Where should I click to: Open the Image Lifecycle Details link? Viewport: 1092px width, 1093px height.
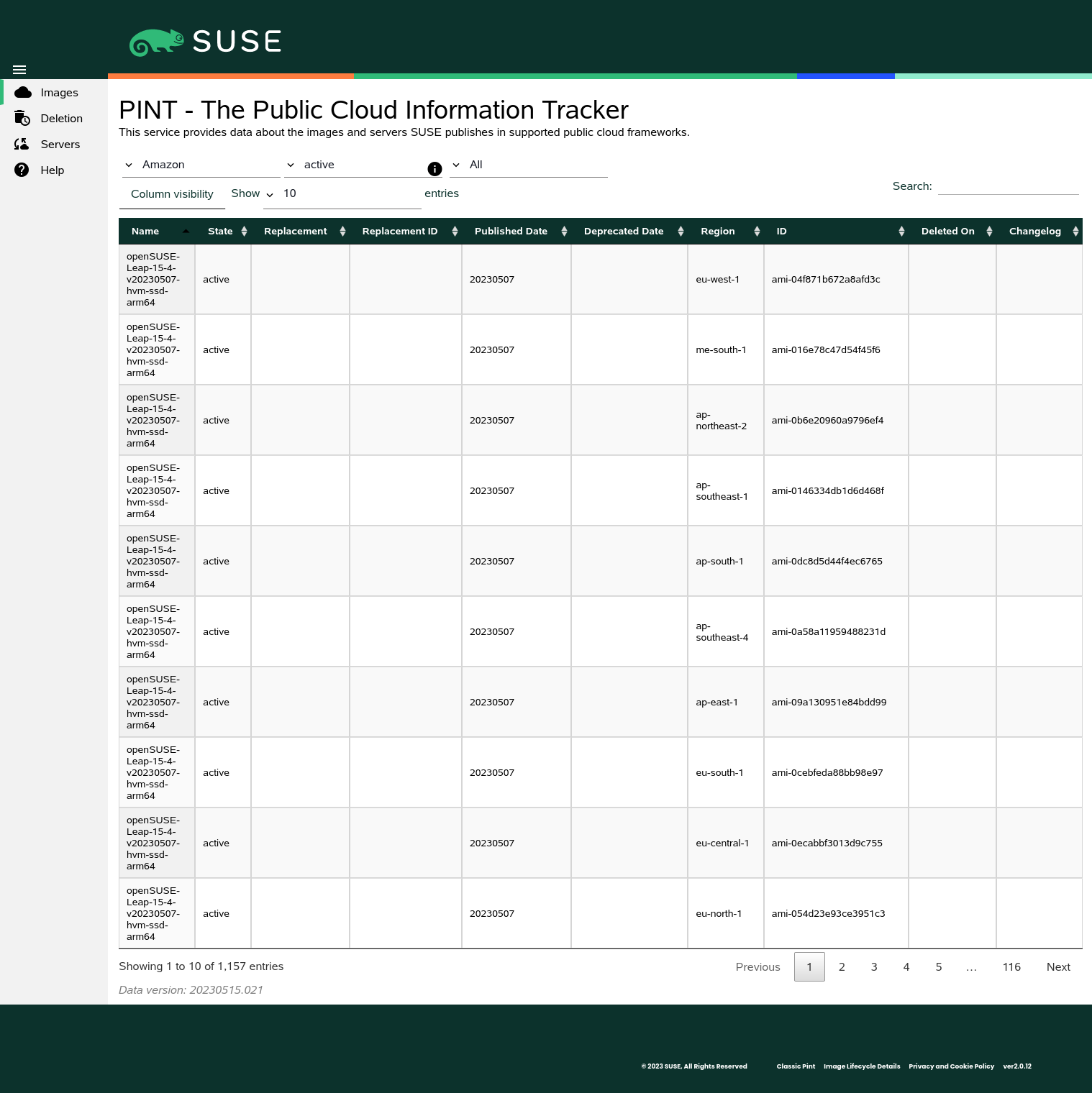[x=861, y=1066]
